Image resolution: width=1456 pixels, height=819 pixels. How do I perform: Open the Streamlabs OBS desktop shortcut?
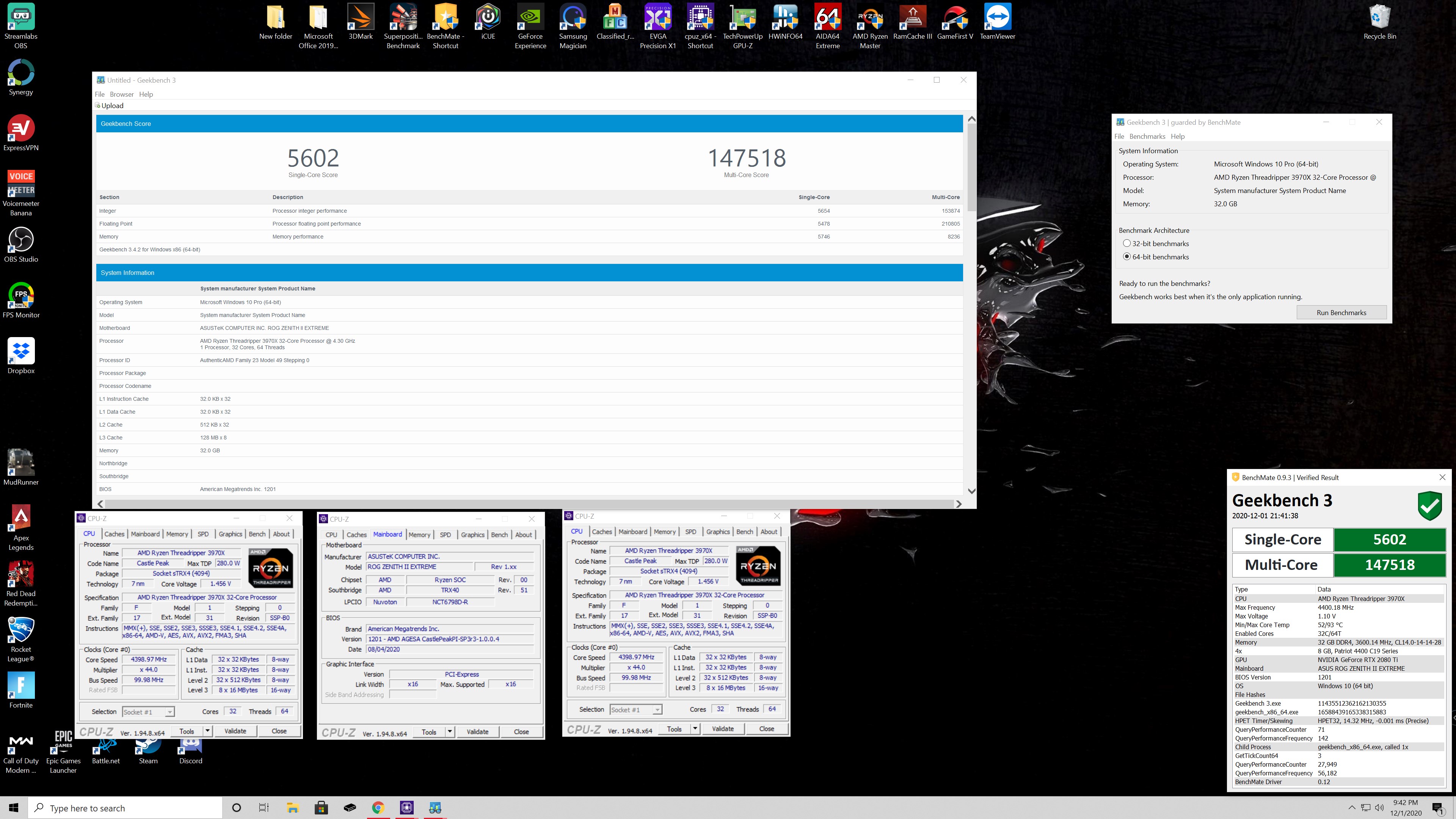click(x=21, y=25)
